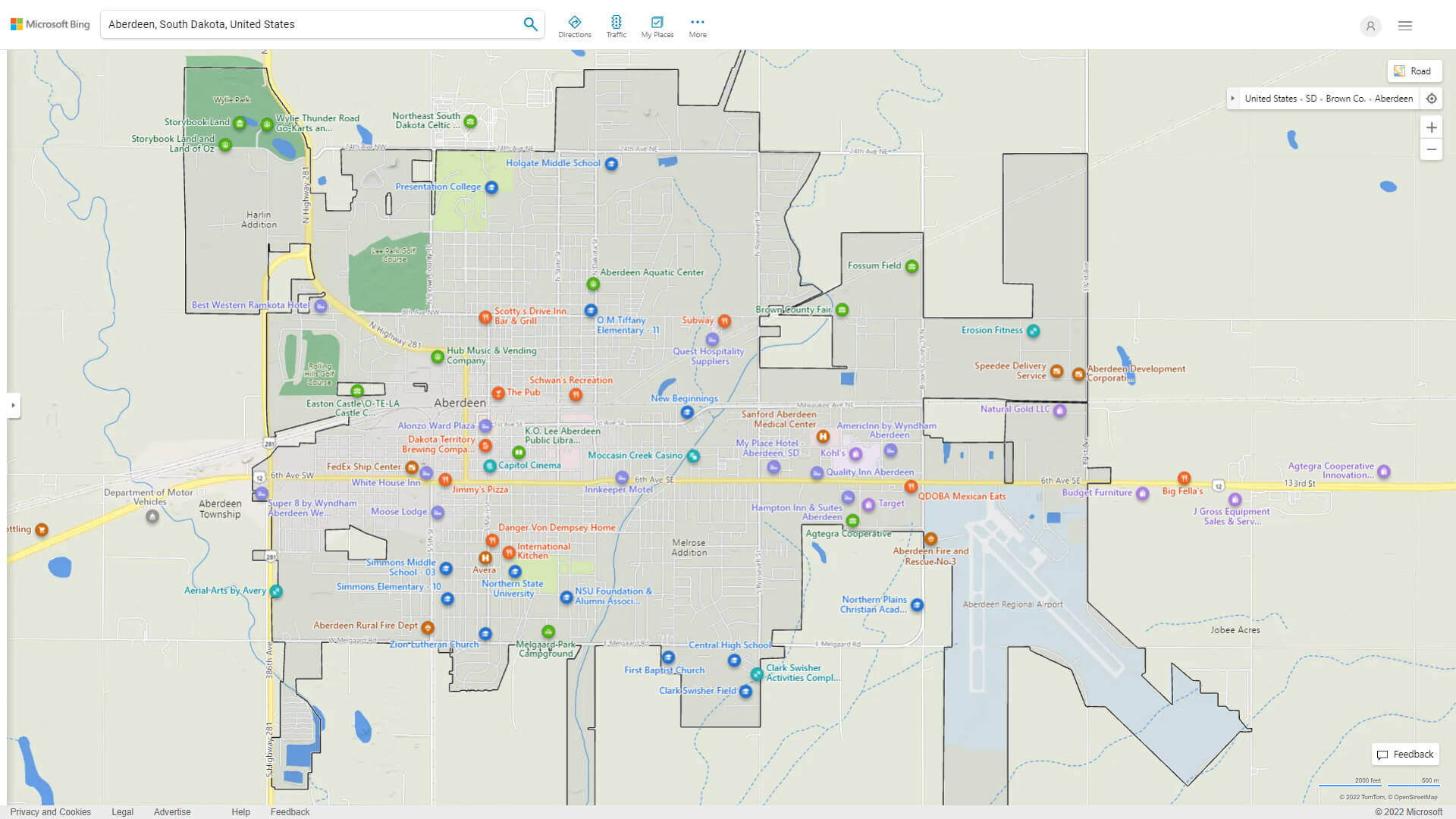
Task: Click the Help link at bottom
Action: click(x=238, y=811)
